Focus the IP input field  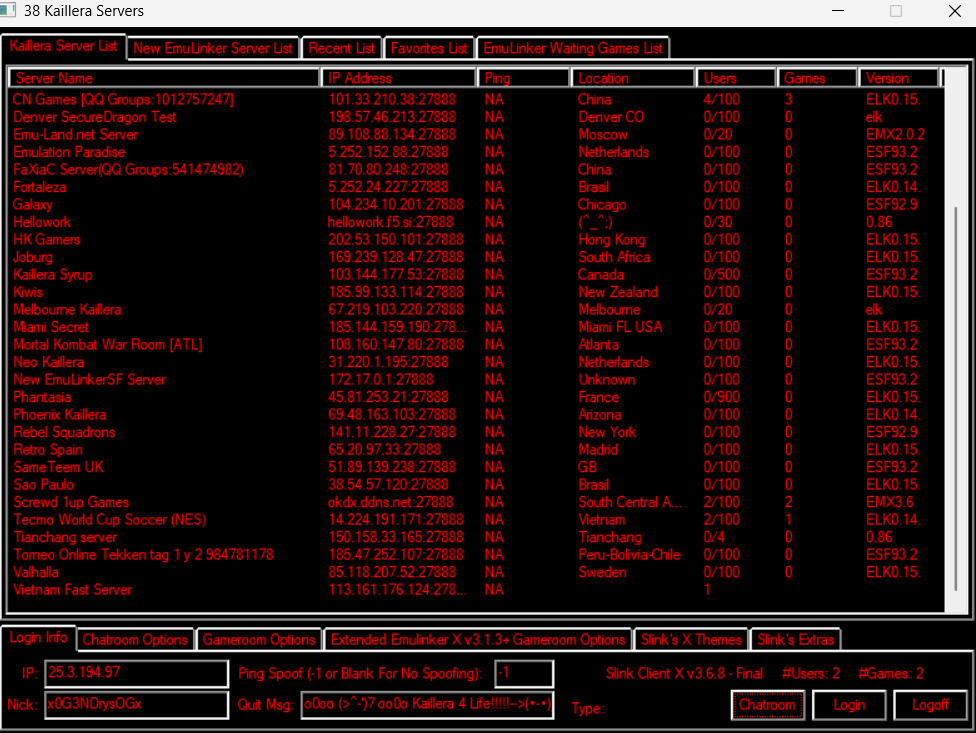(x=136, y=673)
